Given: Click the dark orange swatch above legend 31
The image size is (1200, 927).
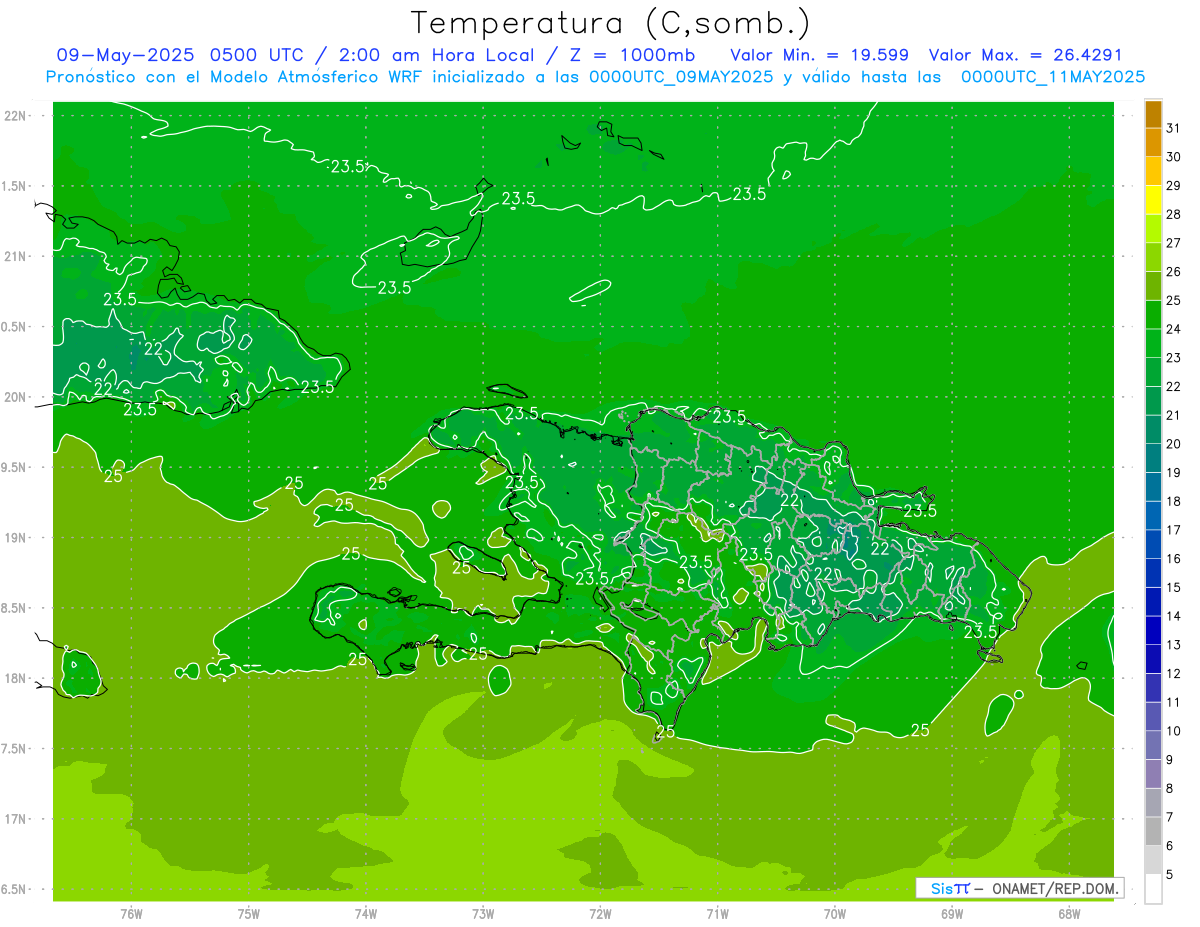Looking at the screenshot, I should click(1153, 113).
